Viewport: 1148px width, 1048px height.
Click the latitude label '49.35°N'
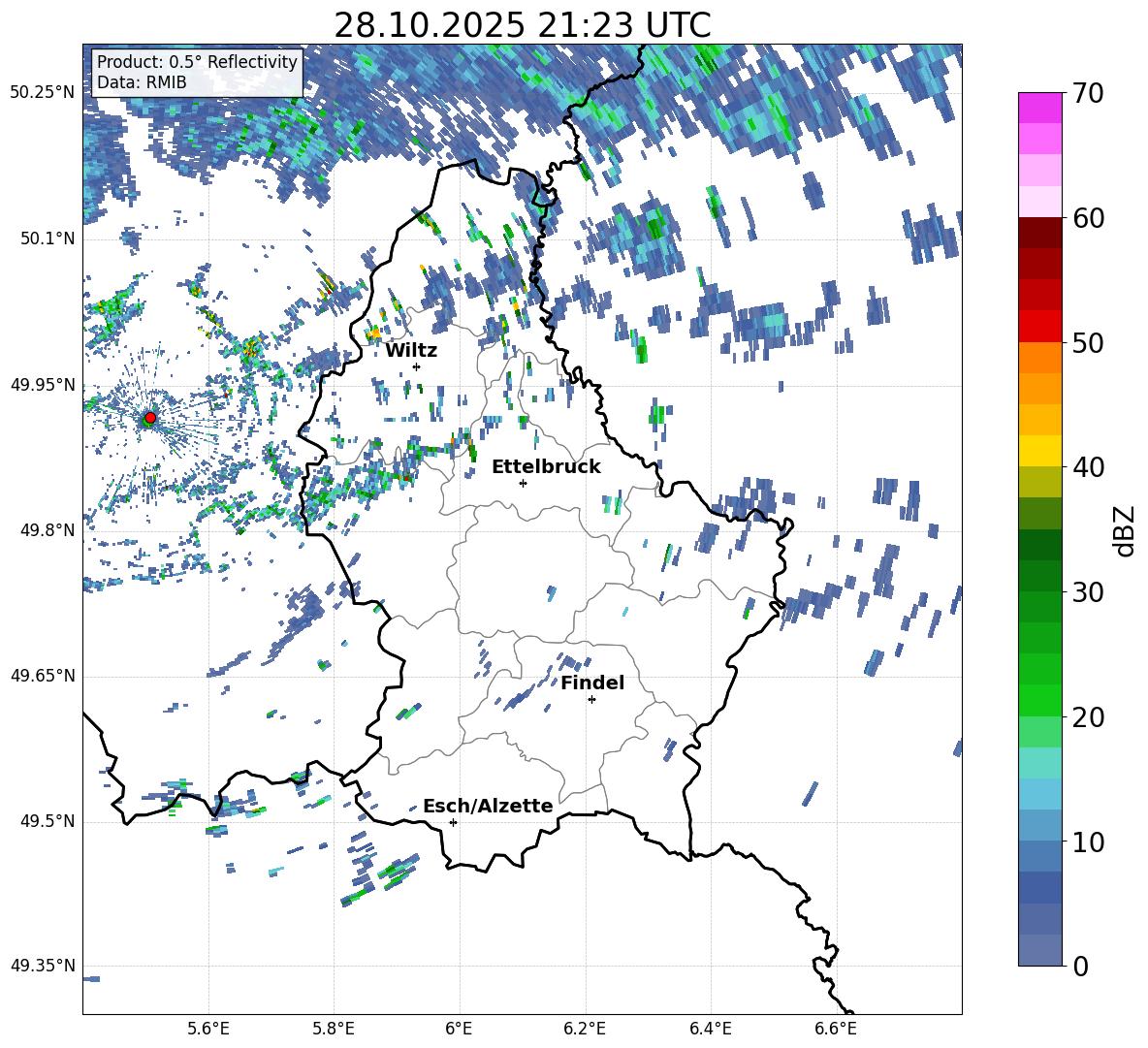coord(43,966)
